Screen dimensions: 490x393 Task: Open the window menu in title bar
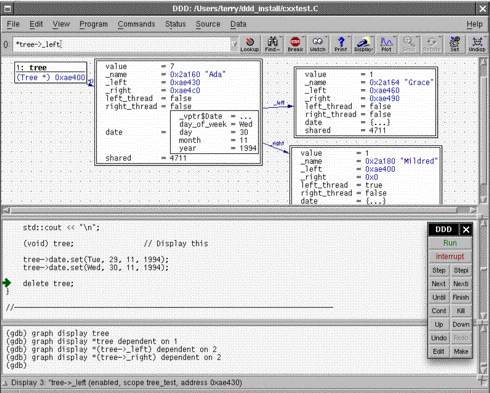[7, 8]
